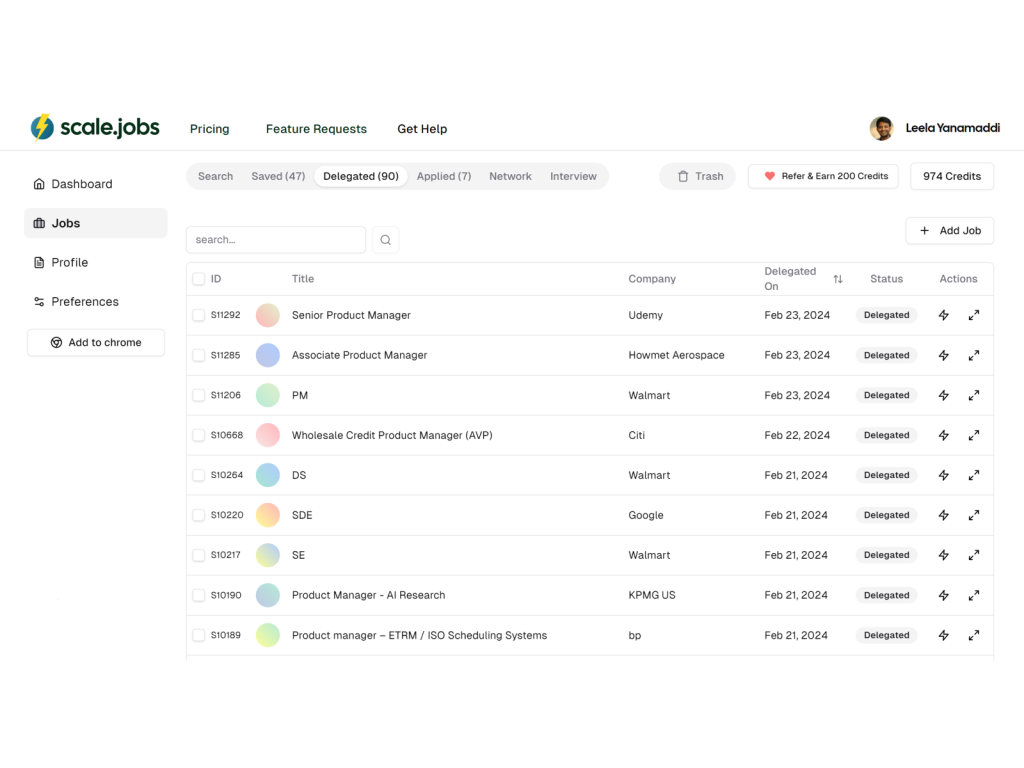
Task: Select checkbox for job S11285
Action: coord(198,355)
